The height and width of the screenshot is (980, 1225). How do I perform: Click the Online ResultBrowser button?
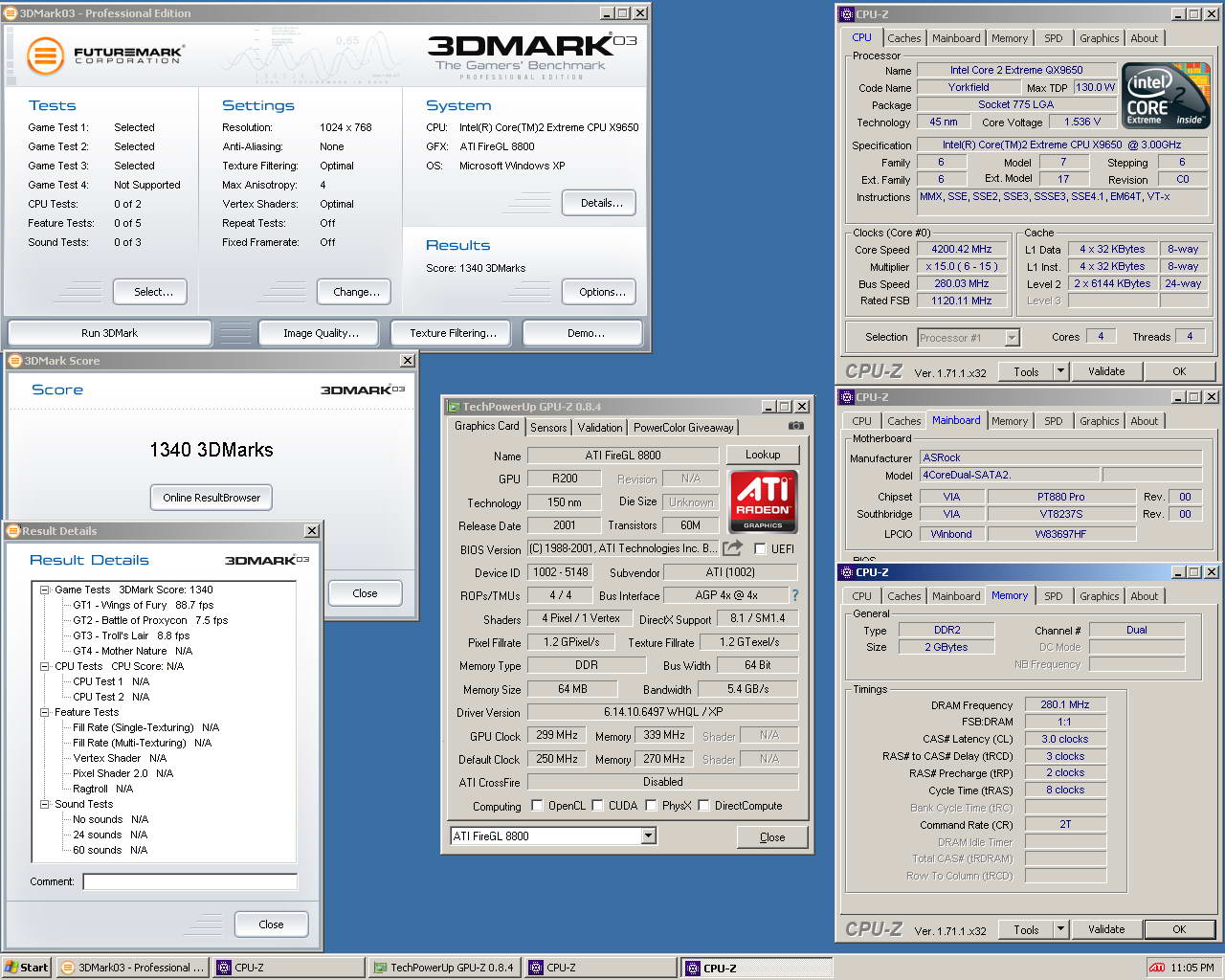coord(212,498)
